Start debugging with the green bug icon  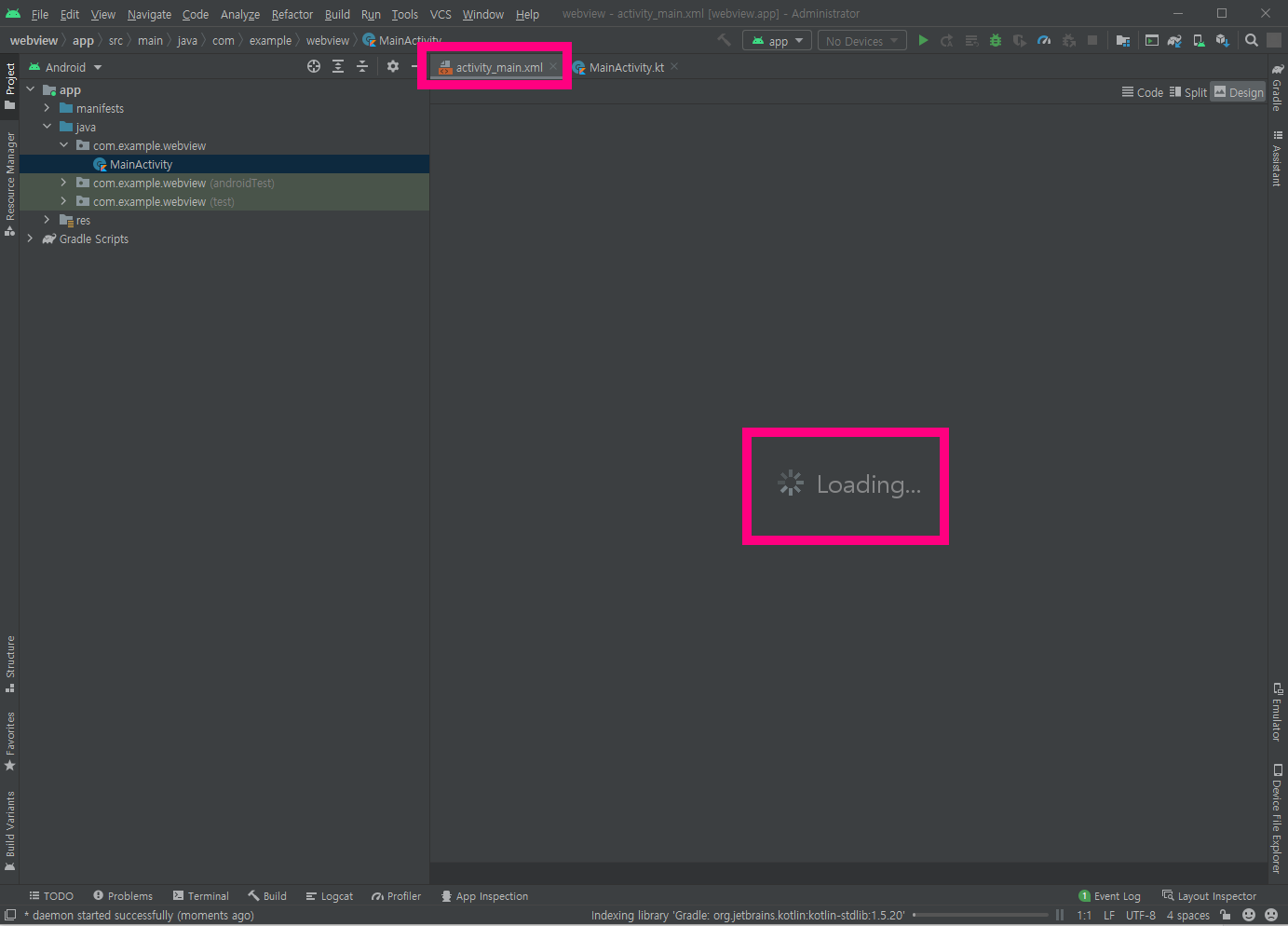(x=996, y=40)
